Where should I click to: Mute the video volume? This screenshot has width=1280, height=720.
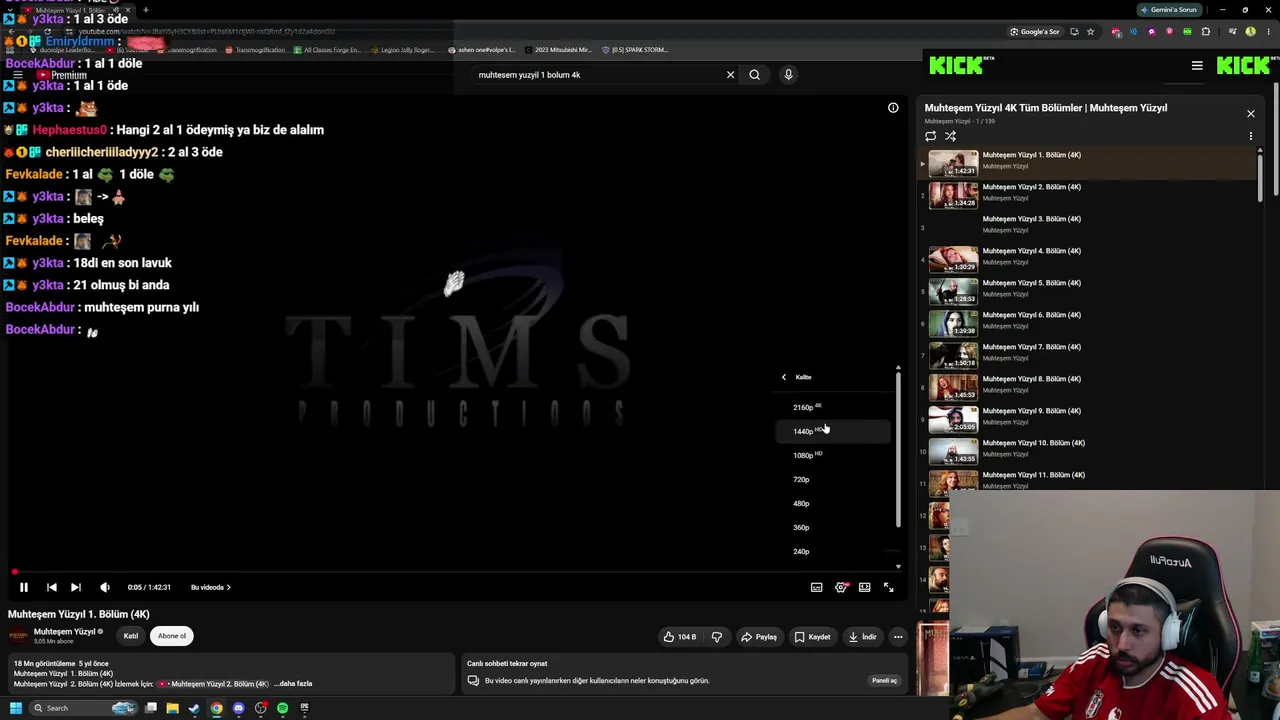[104, 587]
